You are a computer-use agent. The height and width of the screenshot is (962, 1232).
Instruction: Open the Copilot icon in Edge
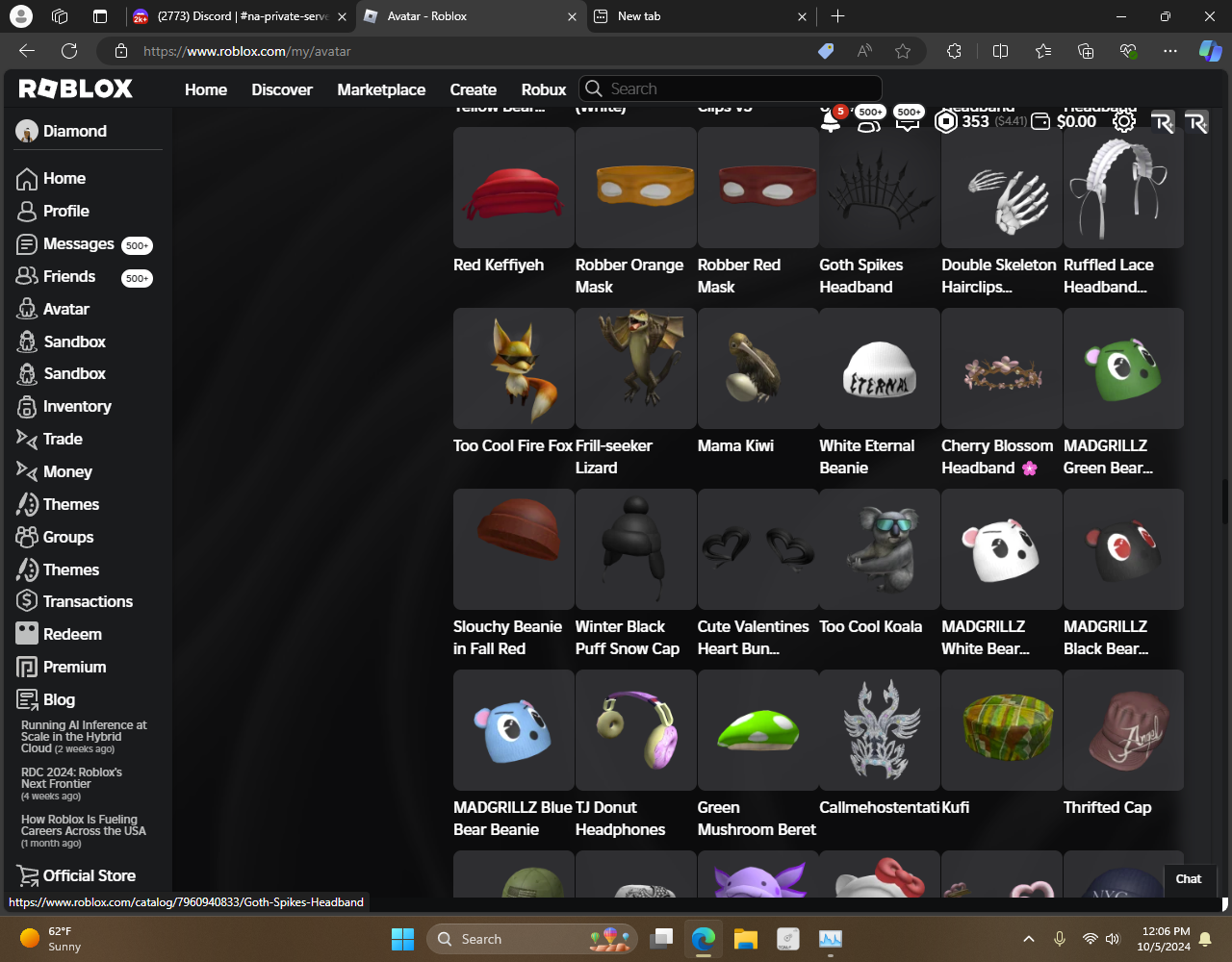point(1210,51)
